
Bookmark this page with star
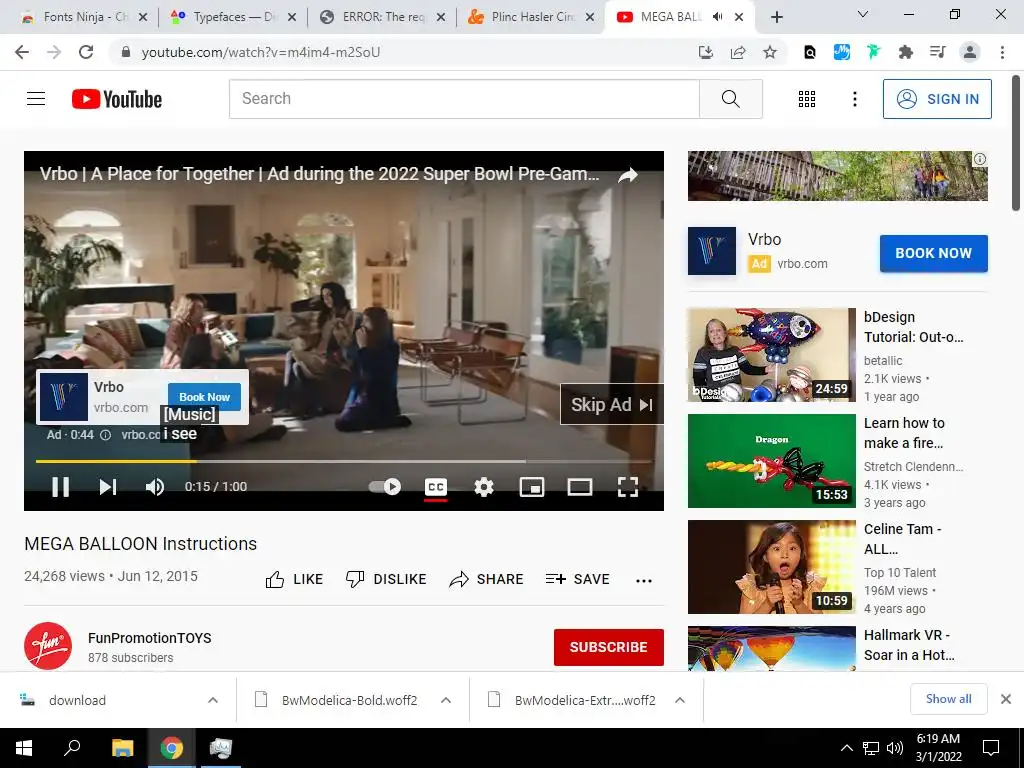770,52
